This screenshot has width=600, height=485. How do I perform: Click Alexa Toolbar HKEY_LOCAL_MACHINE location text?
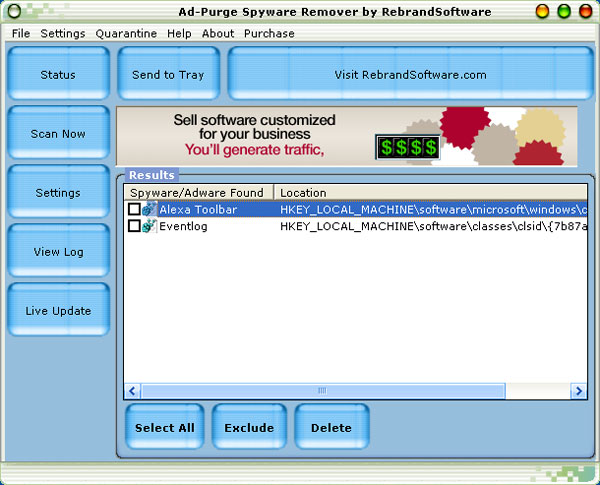click(433, 209)
